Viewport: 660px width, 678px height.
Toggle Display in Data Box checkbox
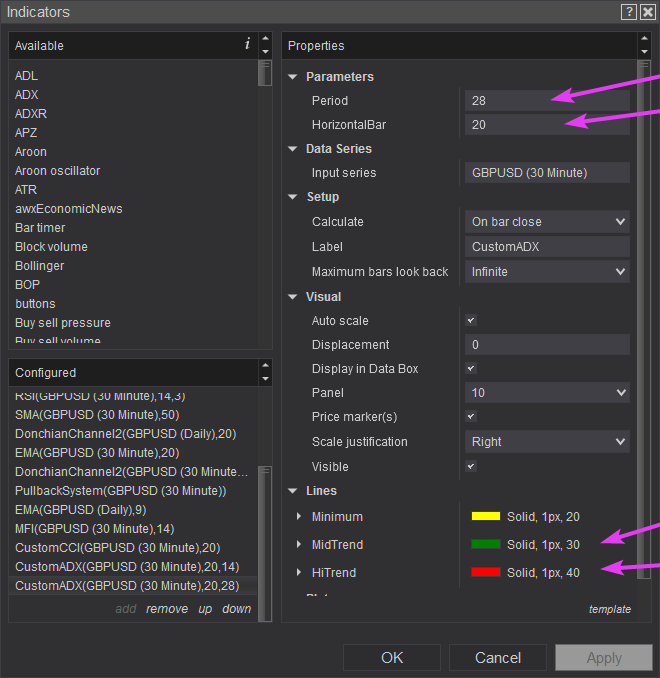(471, 368)
